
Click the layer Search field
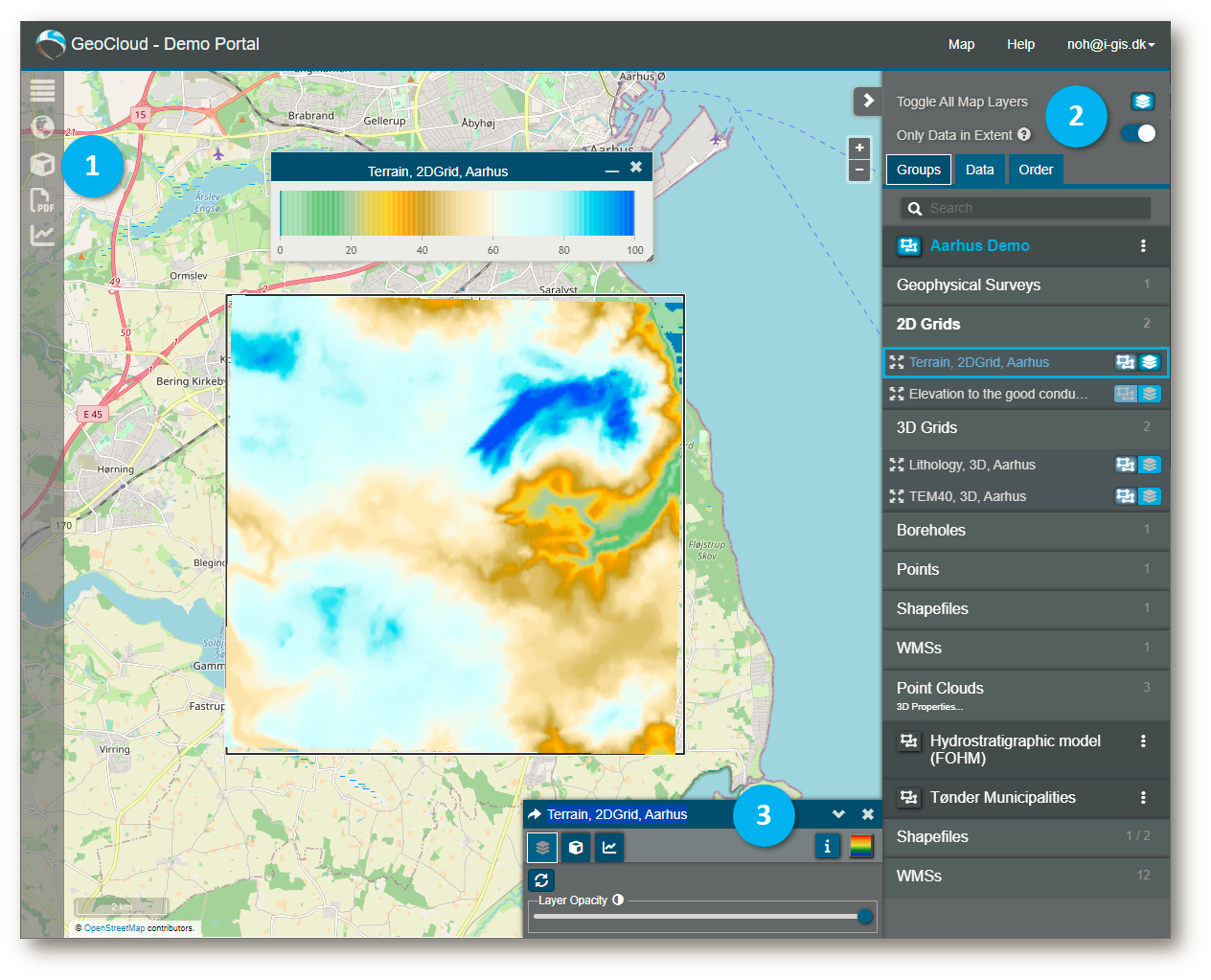pyautogui.click(x=1026, y=208)
